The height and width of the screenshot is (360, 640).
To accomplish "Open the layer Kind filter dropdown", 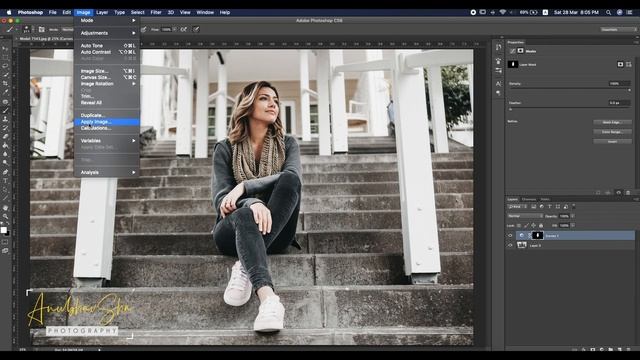I will coord(518,207).
